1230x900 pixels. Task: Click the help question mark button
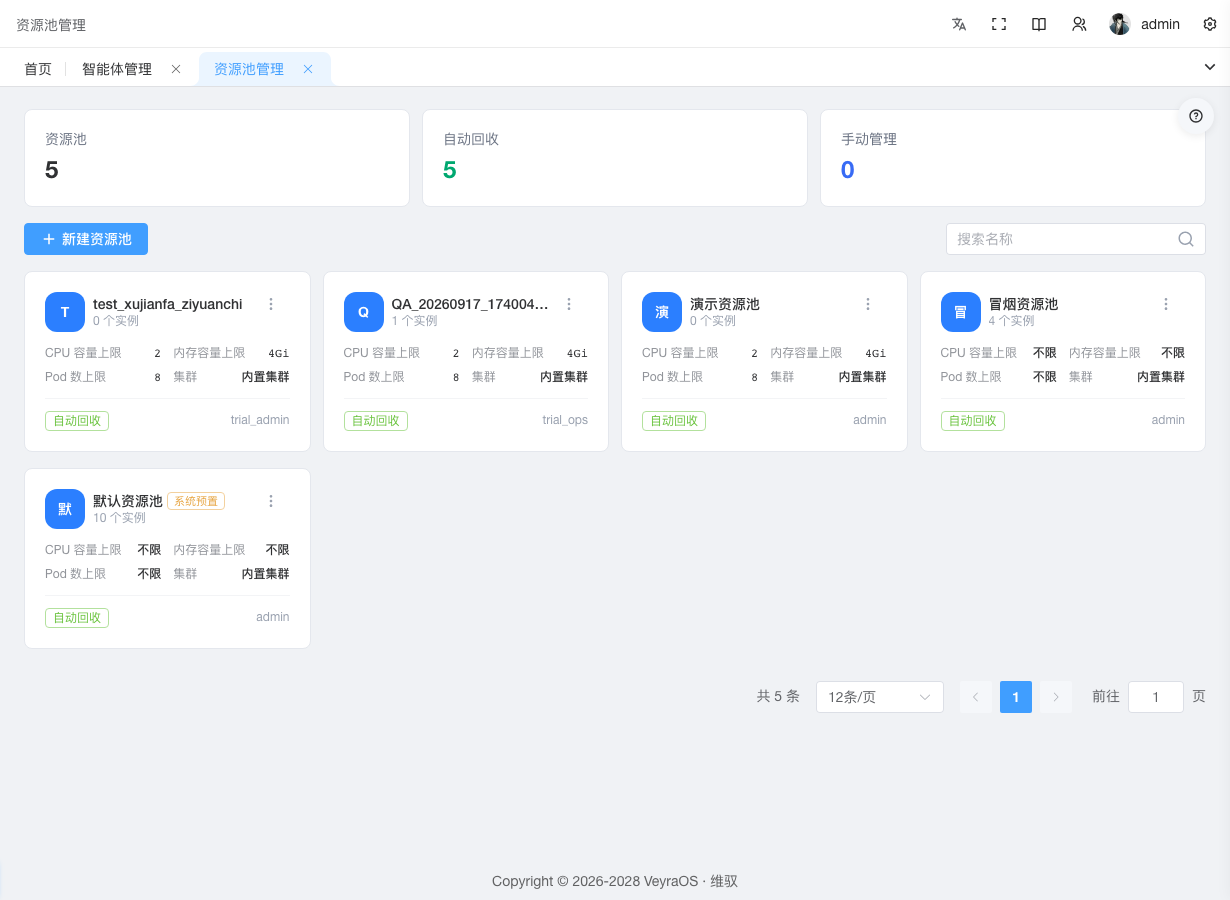point(1196,116)
